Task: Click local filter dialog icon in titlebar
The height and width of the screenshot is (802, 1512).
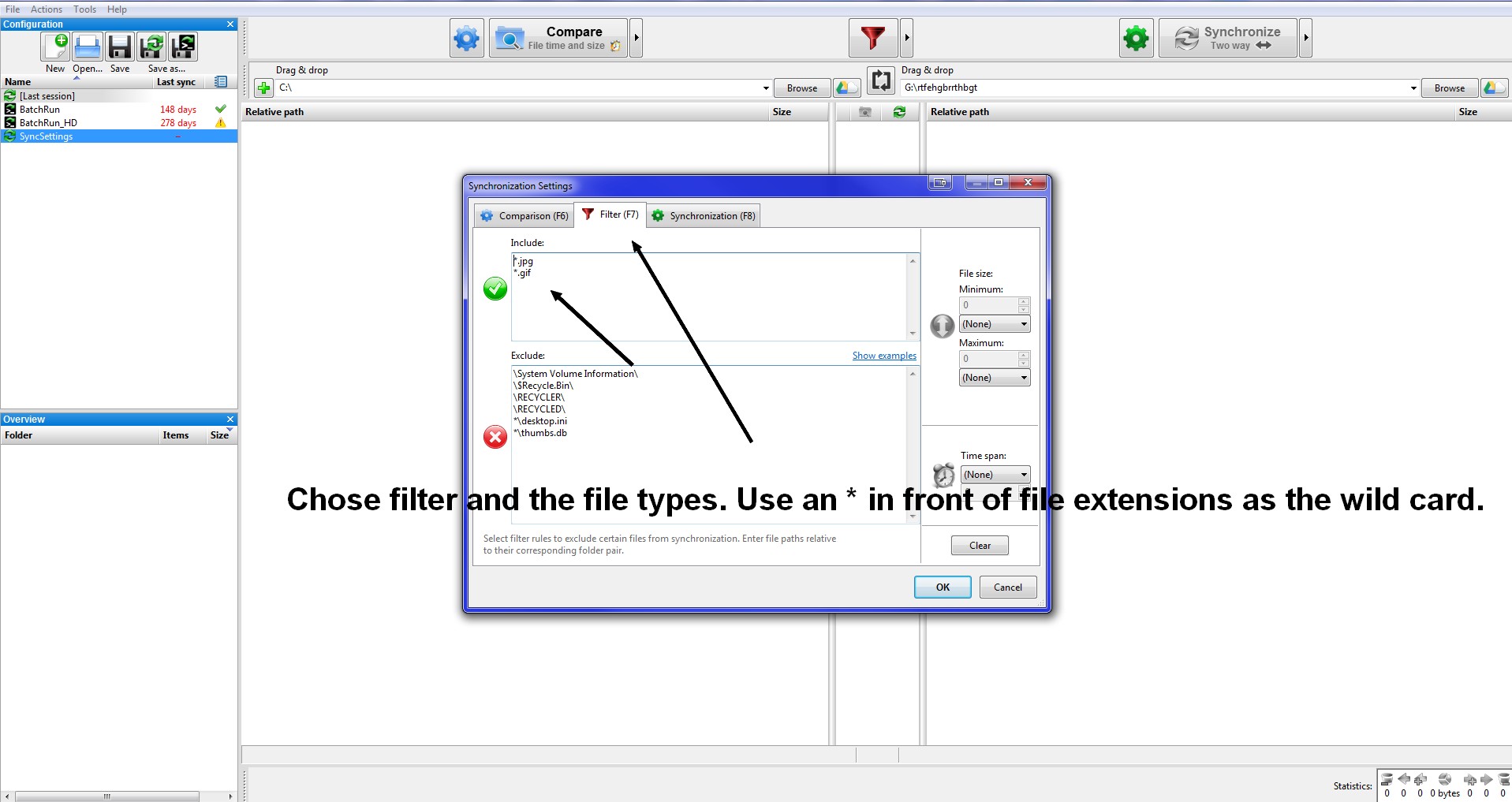Action: point(940,183)
